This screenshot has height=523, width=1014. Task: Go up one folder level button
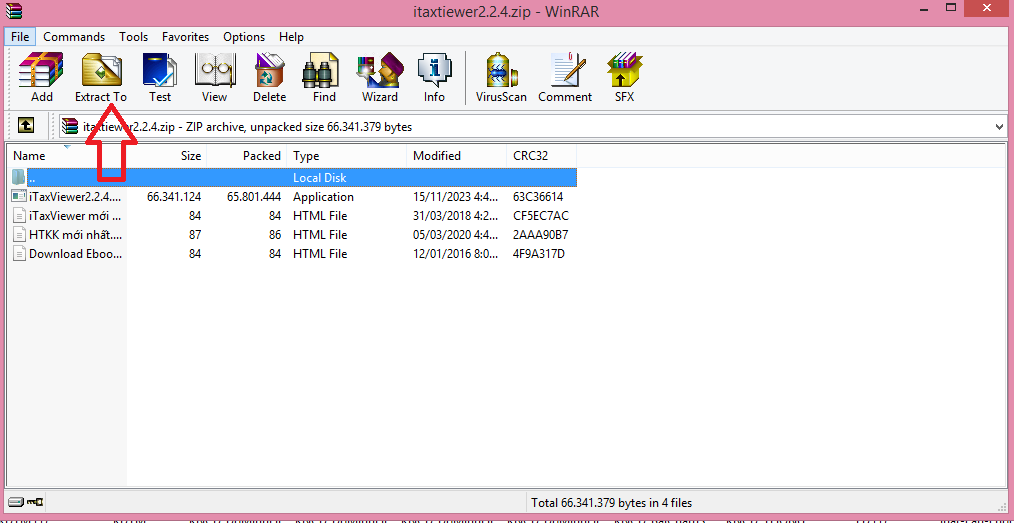(26, 125)
